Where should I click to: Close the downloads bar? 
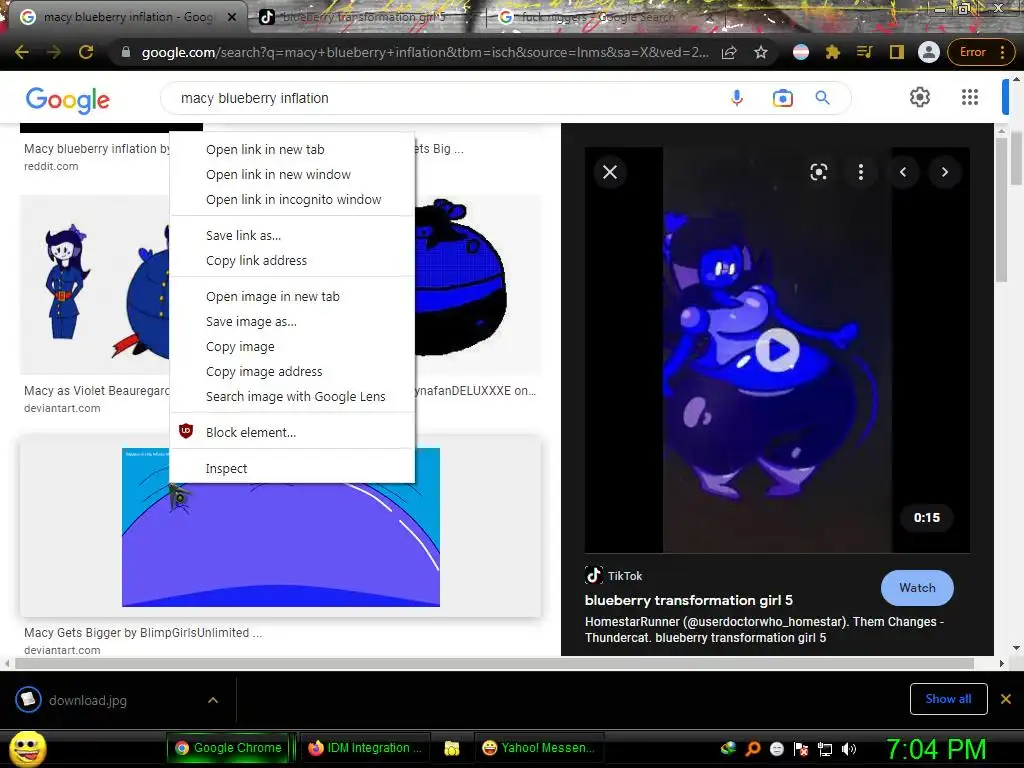tap(1006, 699)
